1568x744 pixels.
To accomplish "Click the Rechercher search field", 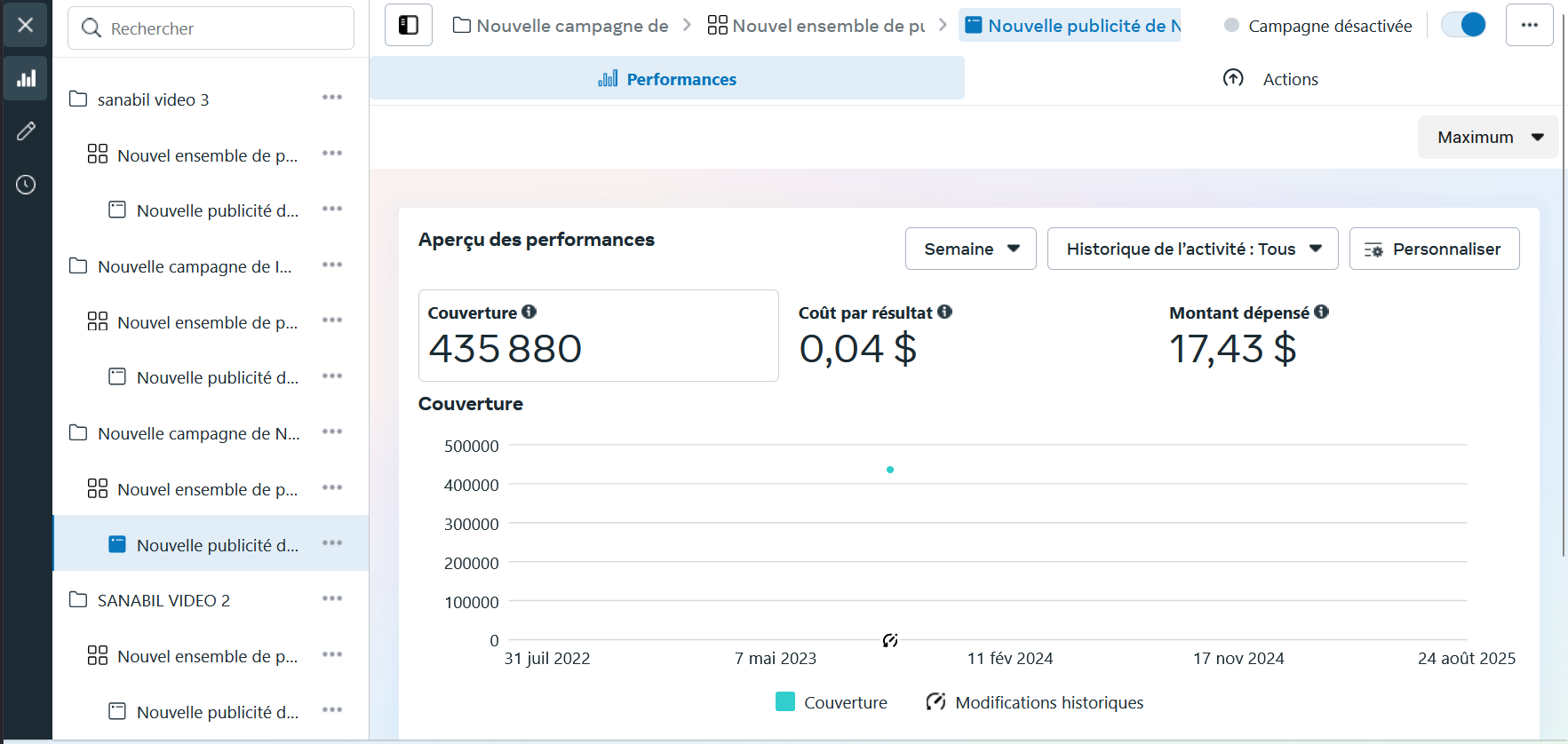I will point(211,28).
